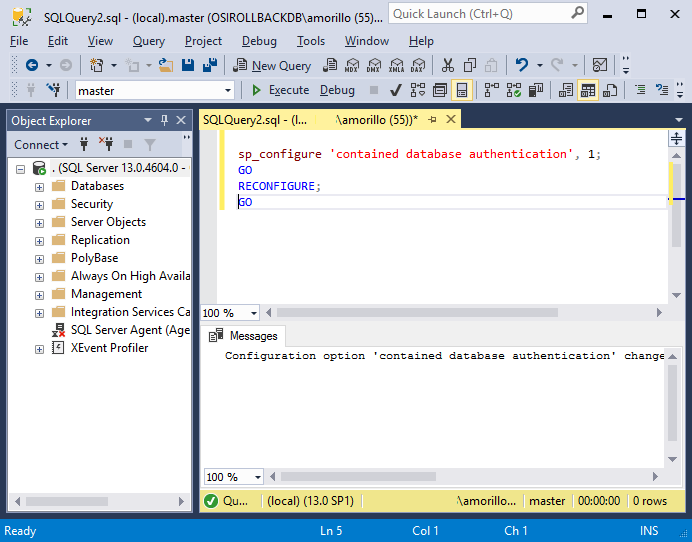Open the File menu
The height and width of the screenshot is (542, 692).
tap(19, 41)
